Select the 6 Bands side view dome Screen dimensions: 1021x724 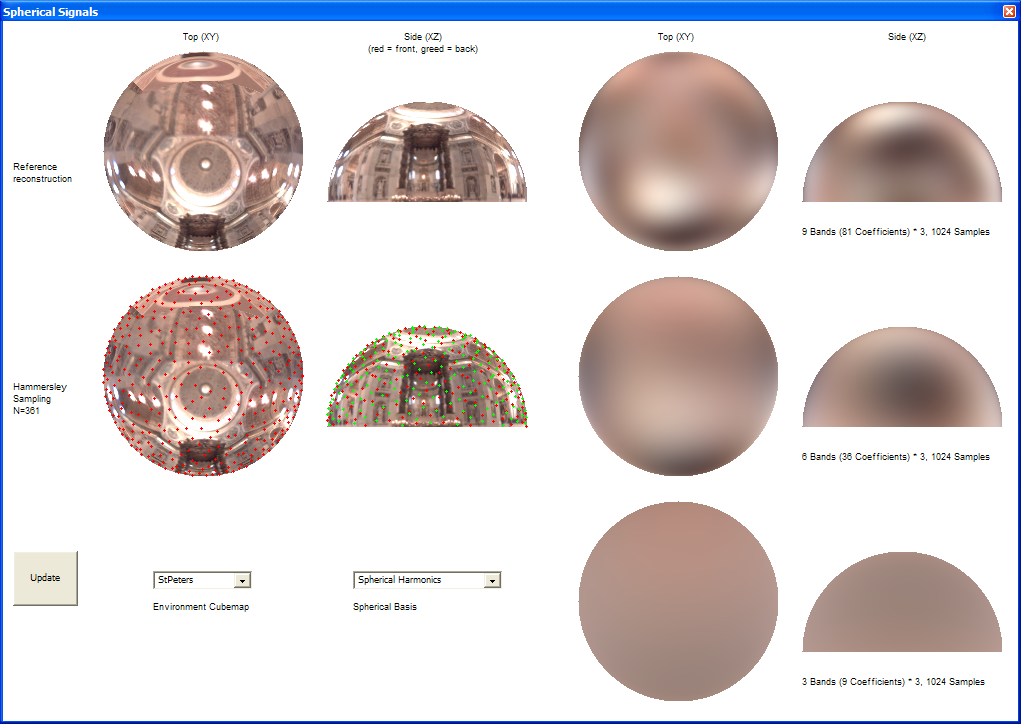pos(902,377)
